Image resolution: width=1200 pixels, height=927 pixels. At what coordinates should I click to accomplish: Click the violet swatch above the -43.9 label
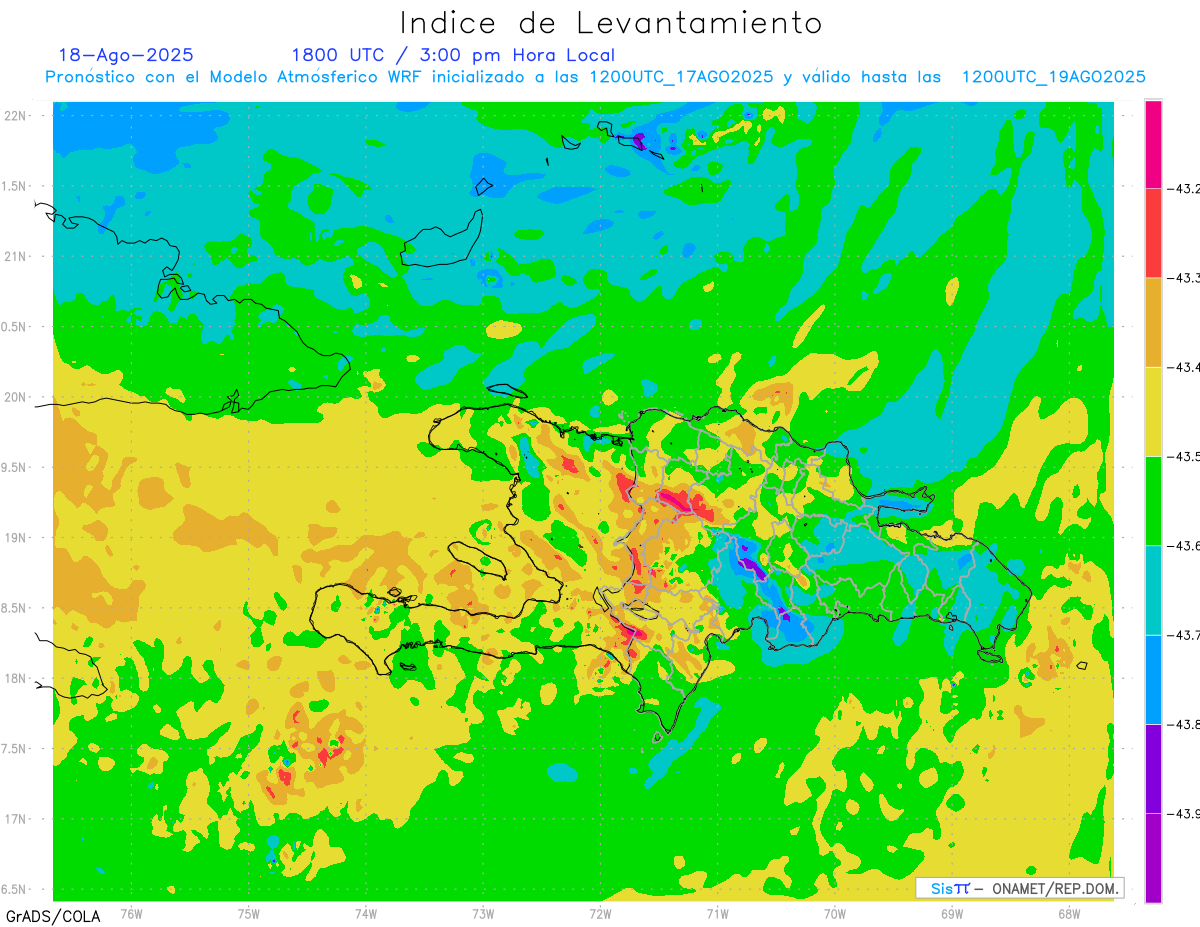1153,769
